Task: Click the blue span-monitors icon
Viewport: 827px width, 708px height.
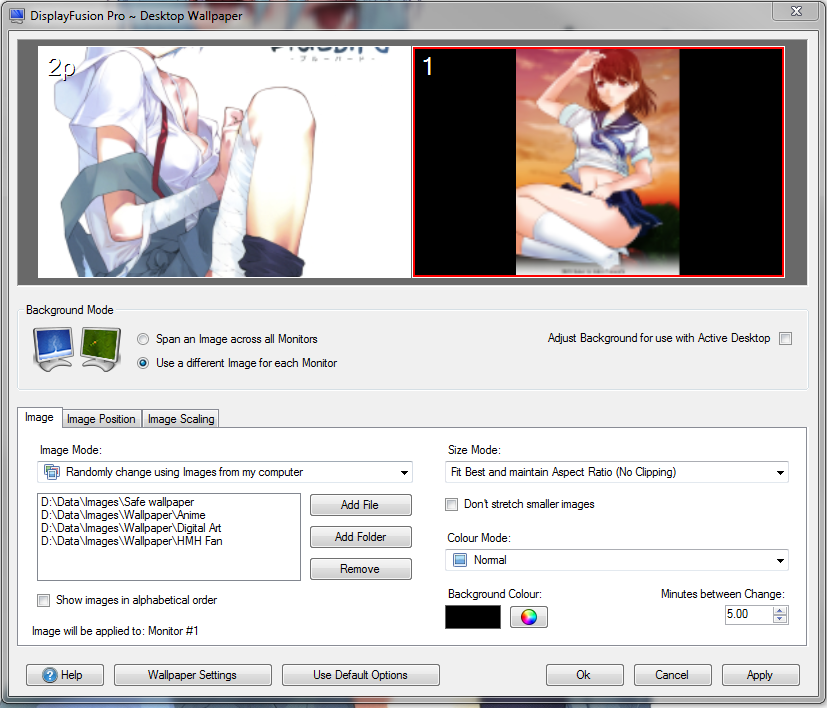Action: pos(53,349)
